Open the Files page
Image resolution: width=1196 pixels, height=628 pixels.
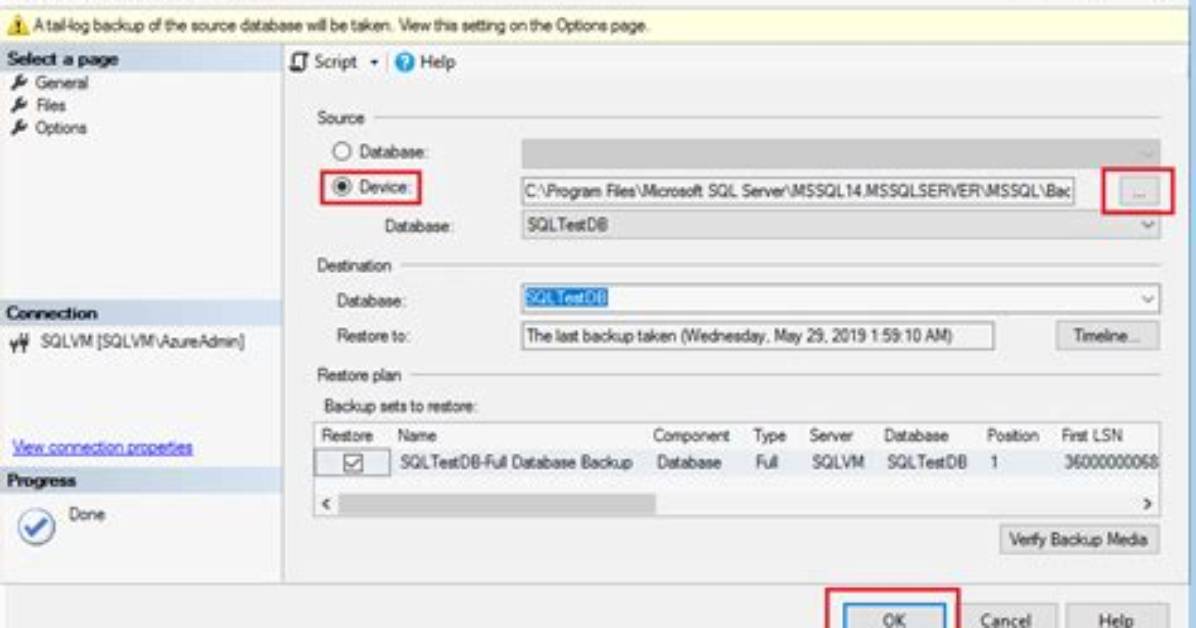coord(50,105)
